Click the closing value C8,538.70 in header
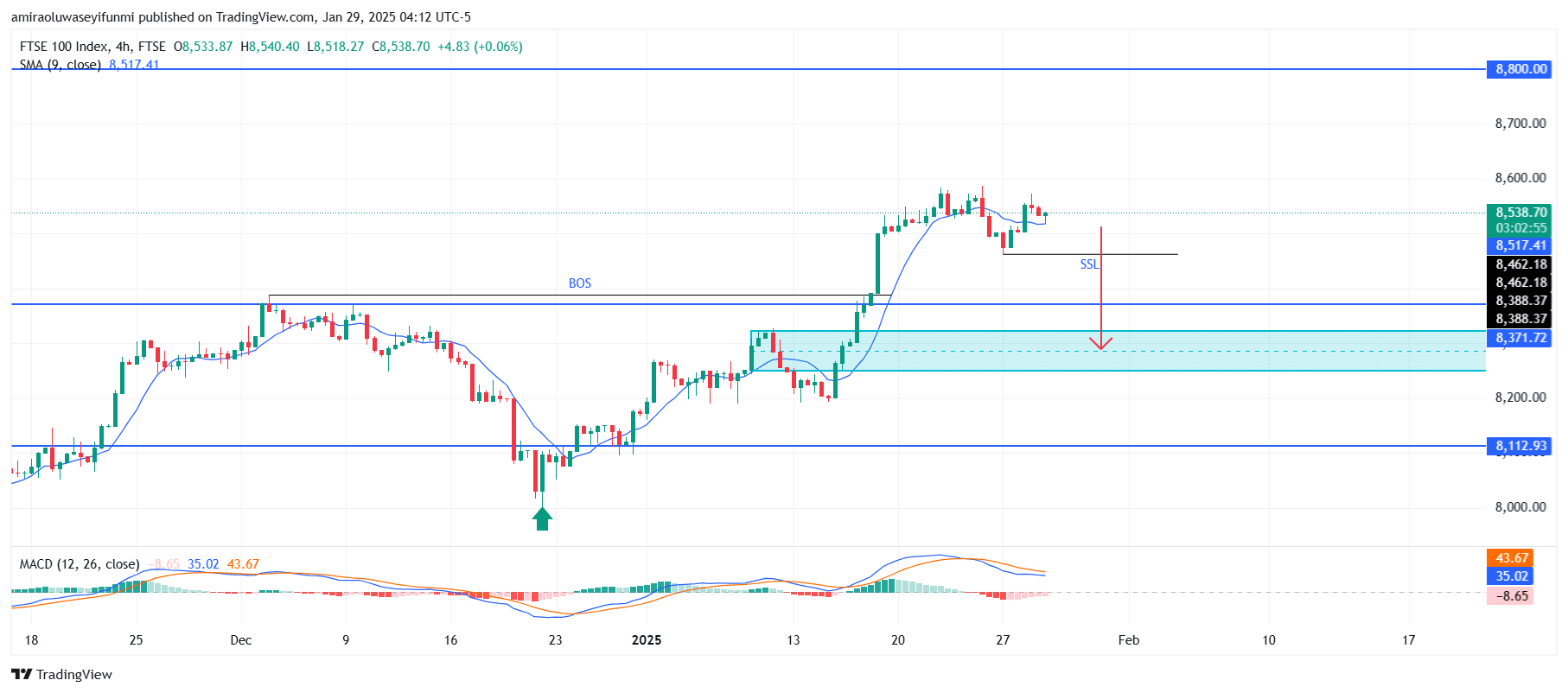Screen dimensions: 1568x693 400,47
